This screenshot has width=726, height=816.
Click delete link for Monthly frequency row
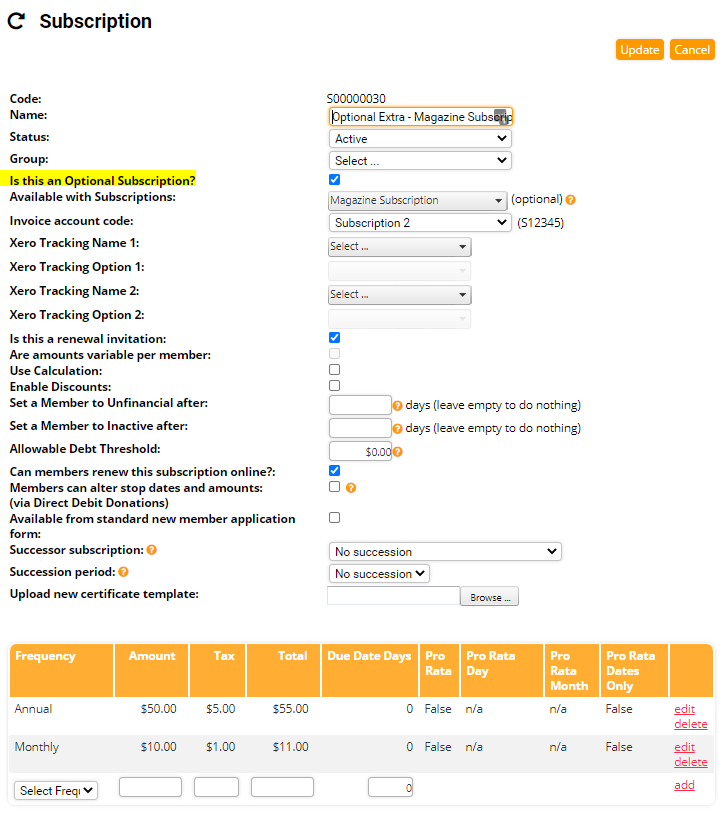[x=690, y=762]
